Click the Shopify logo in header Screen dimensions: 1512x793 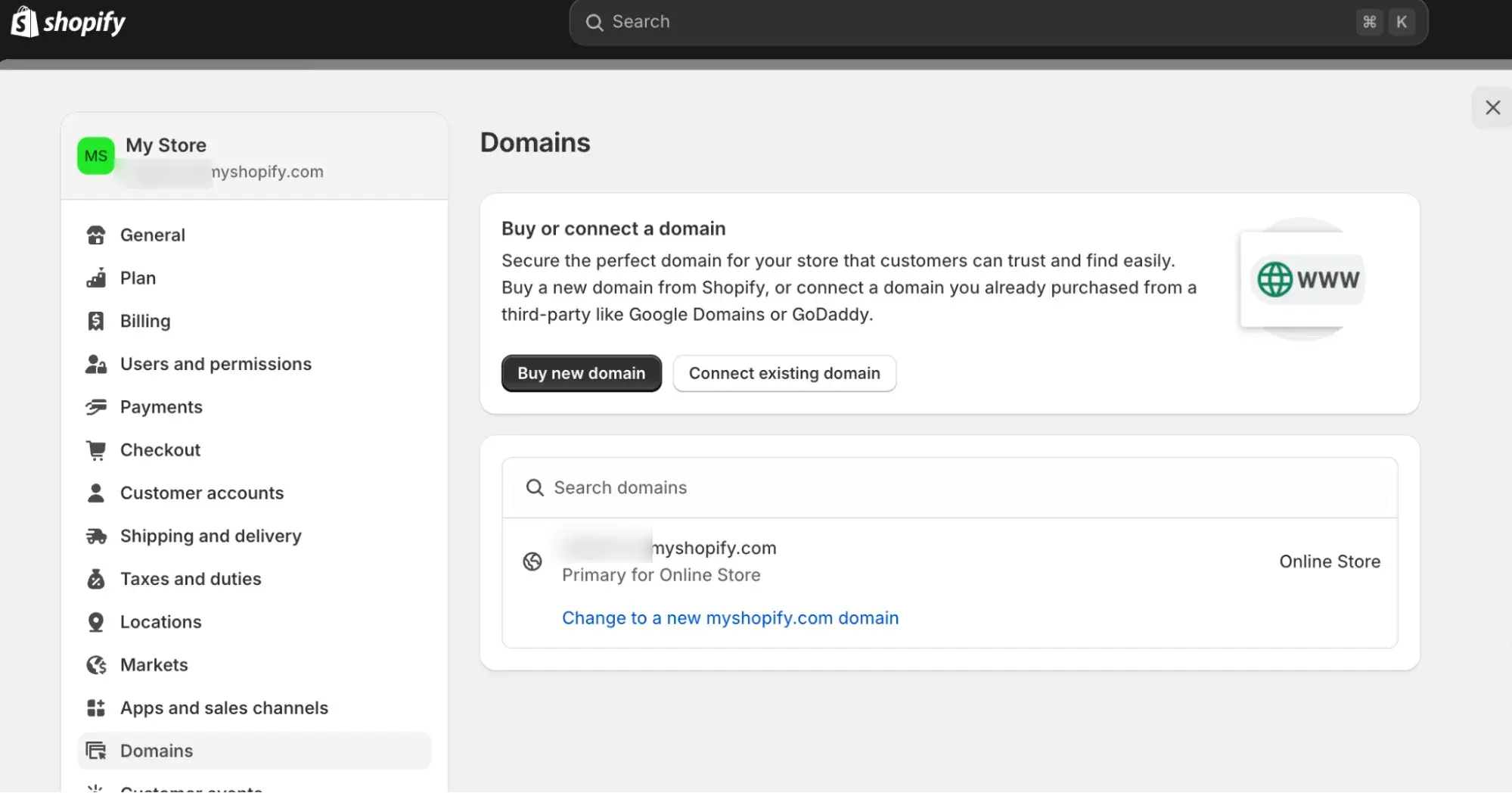pos(68,22)
